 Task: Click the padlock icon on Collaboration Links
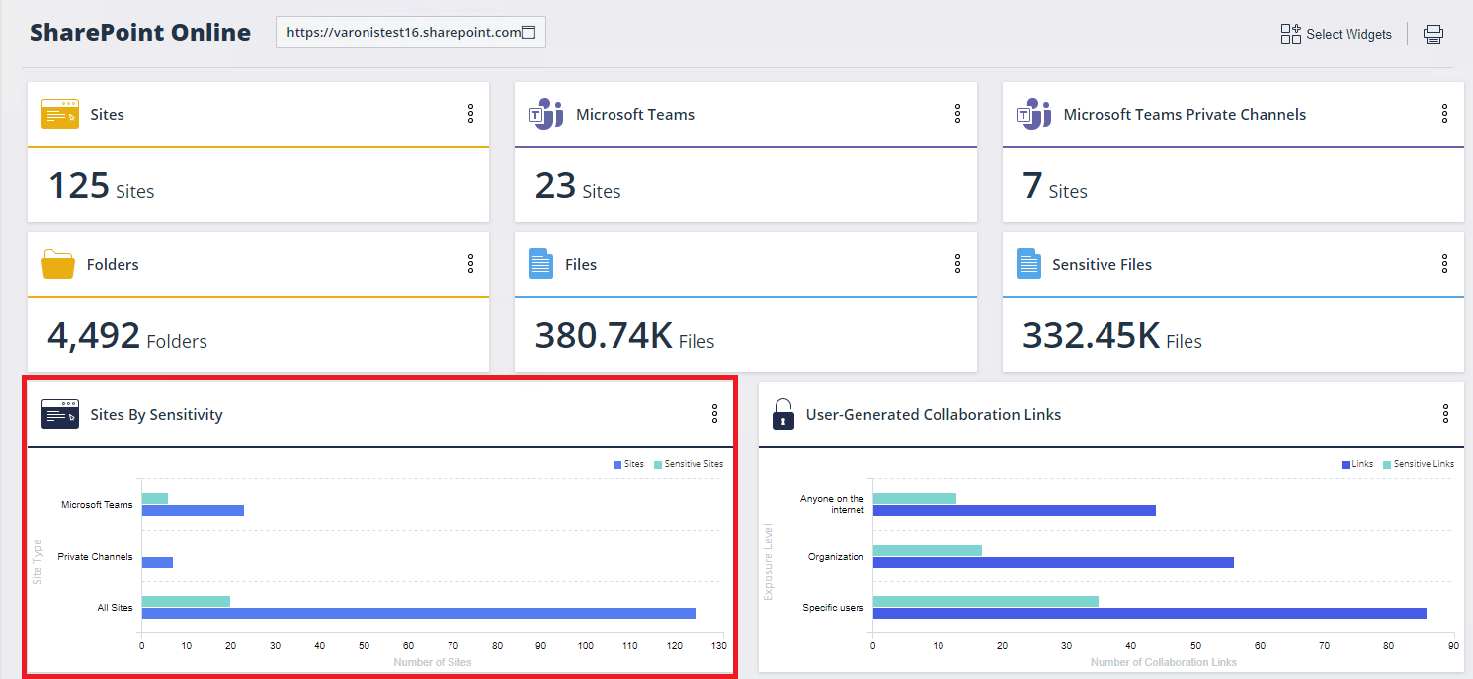[783, 414]
